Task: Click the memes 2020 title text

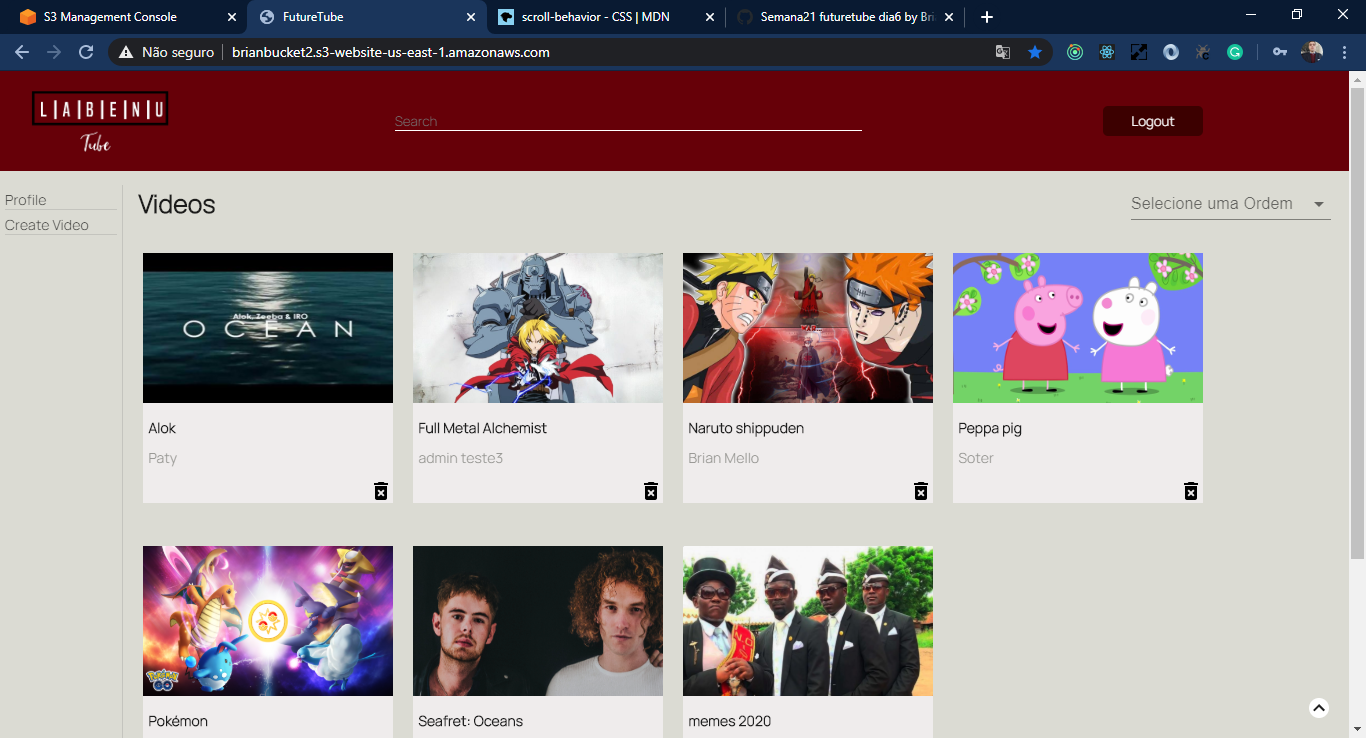Action: coord(730,721)
